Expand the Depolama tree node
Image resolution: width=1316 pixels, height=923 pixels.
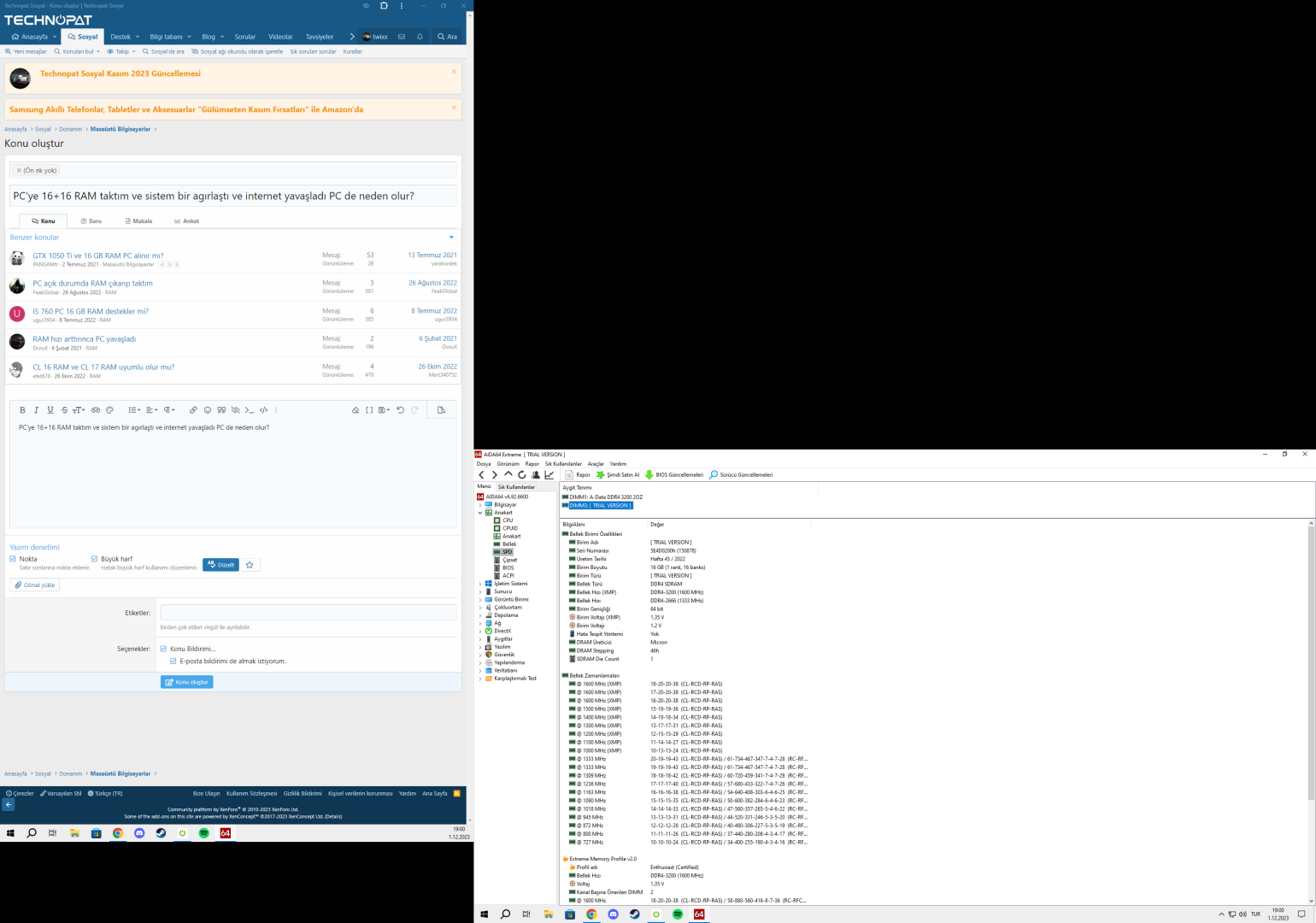480,615
